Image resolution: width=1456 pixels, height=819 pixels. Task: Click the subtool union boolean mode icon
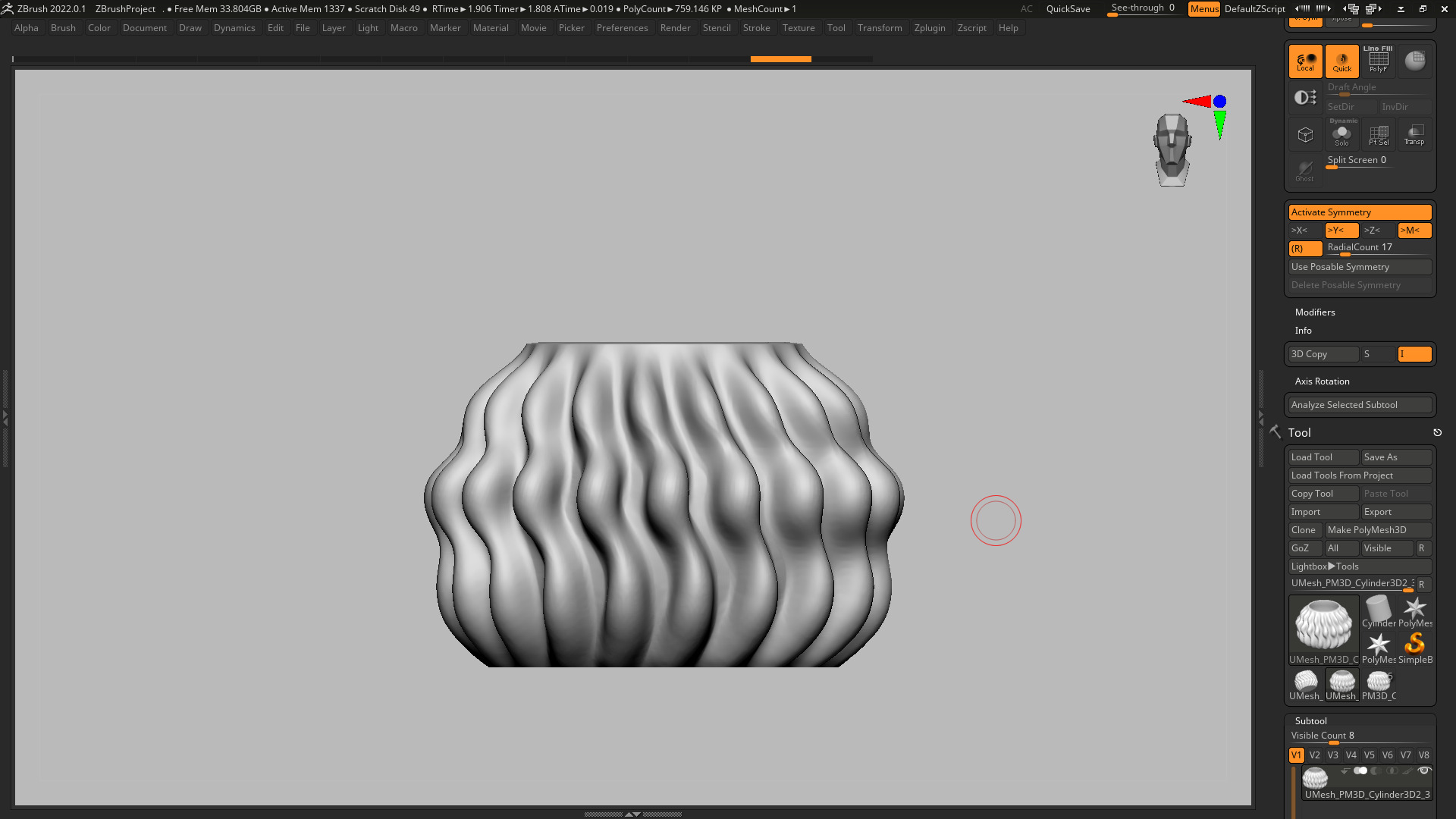point(1360,770)
